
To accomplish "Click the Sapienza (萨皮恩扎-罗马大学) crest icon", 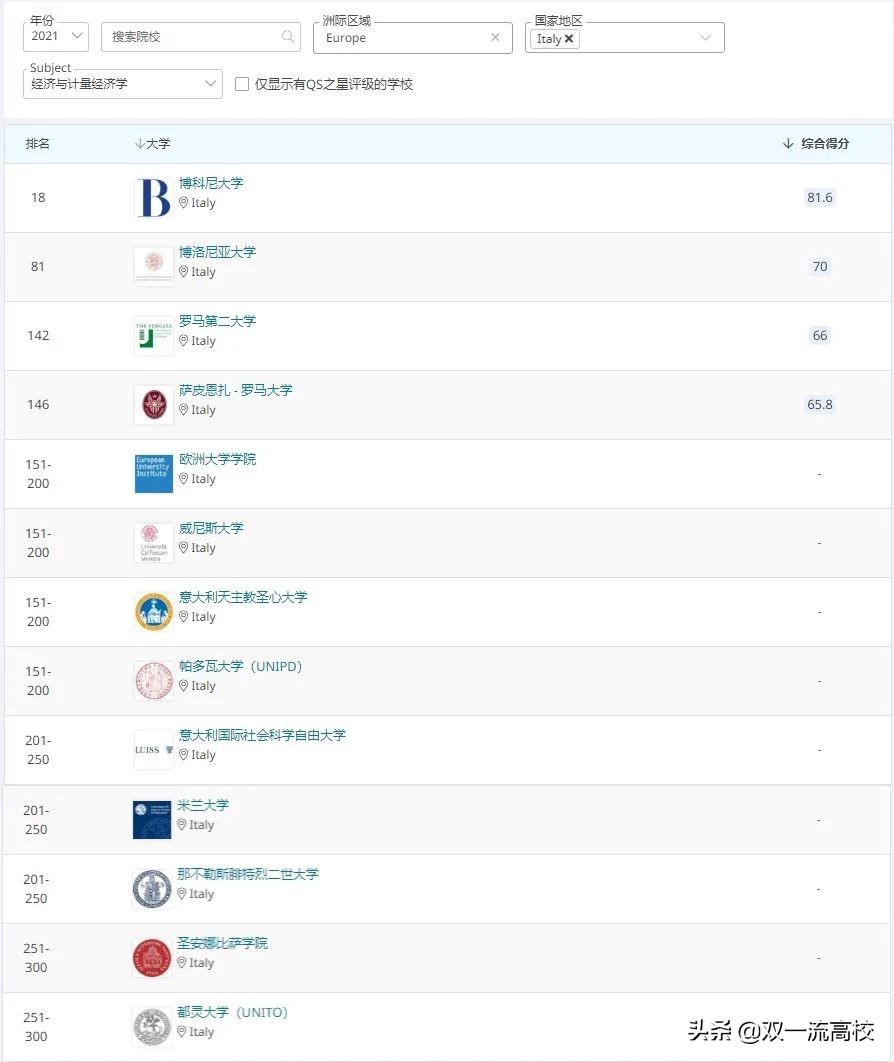I will pos(151,404).
